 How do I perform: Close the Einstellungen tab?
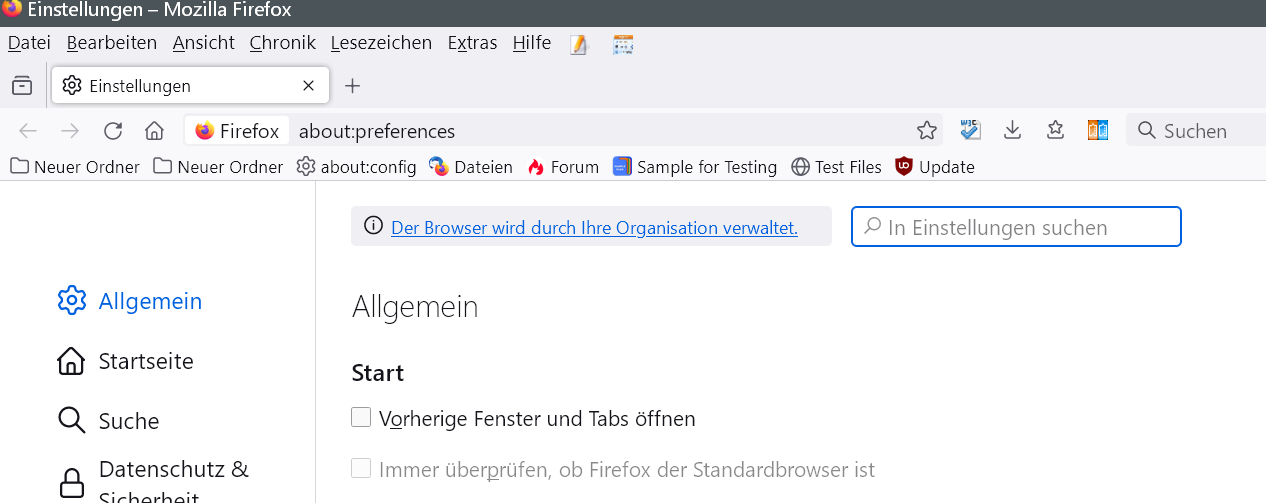click(309, 86)
